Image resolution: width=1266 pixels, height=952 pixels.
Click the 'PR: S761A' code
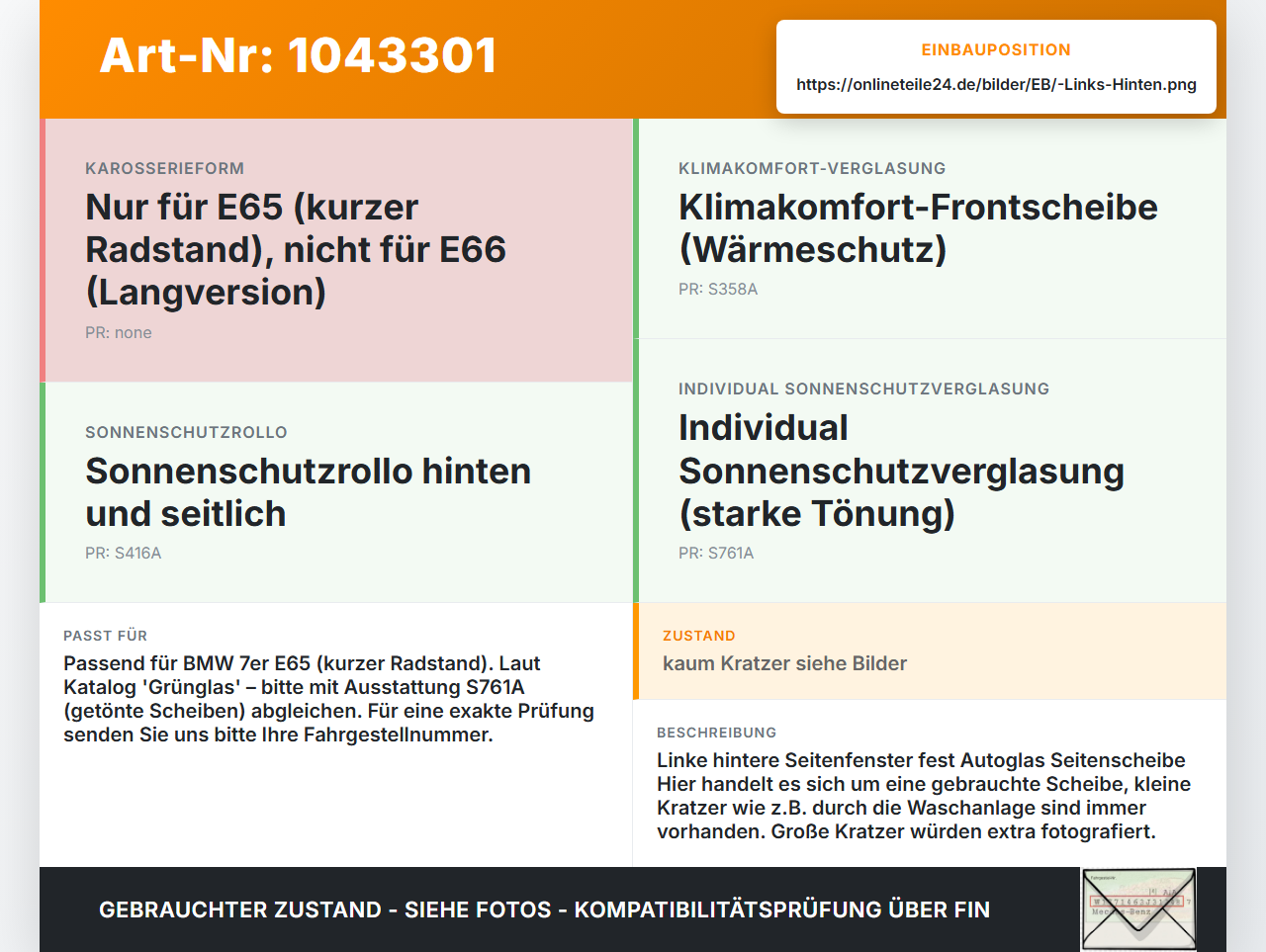click(x=716, y=554)
